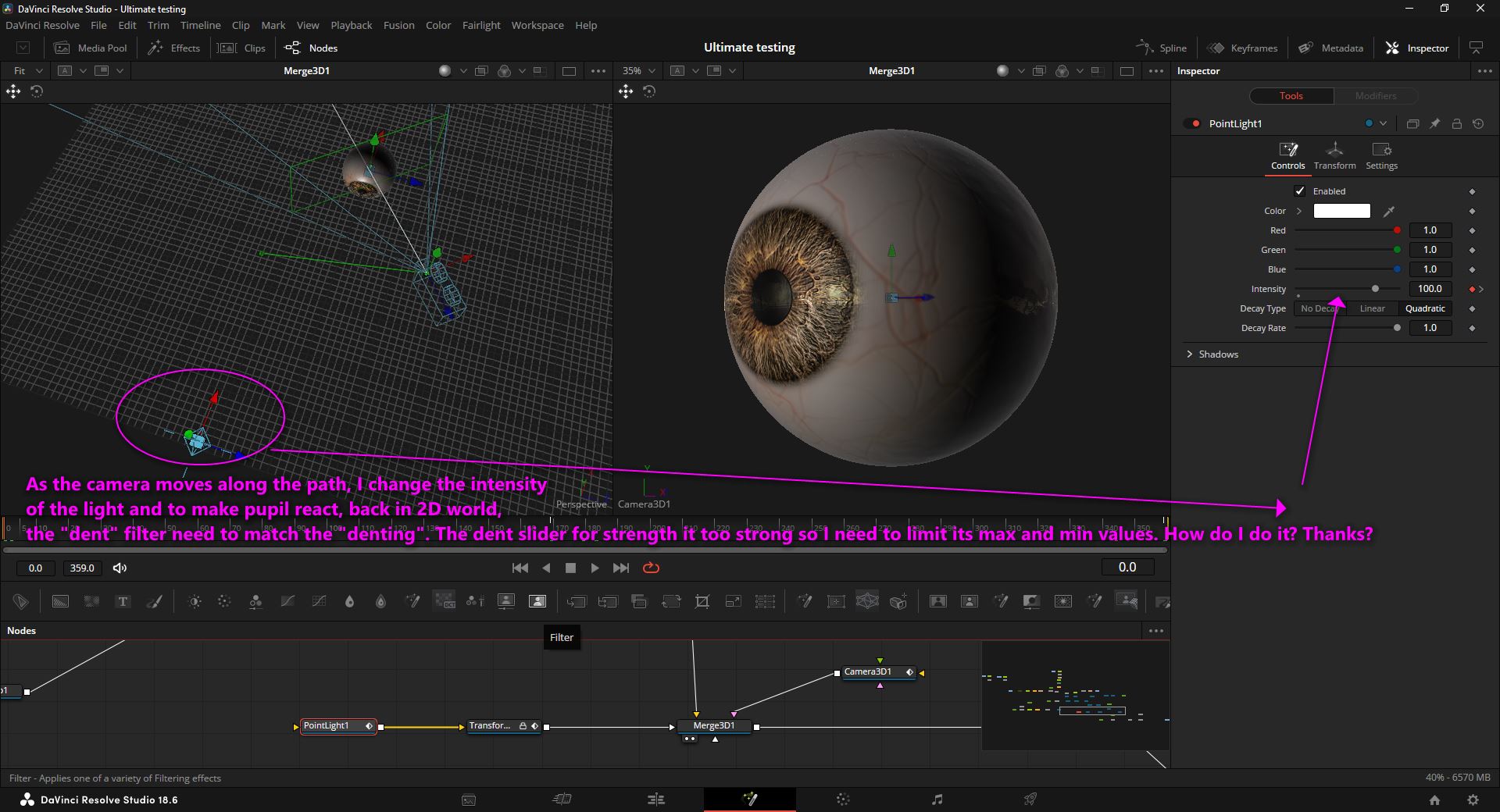Toggle the Inspector panel button

pos(1417,48)
